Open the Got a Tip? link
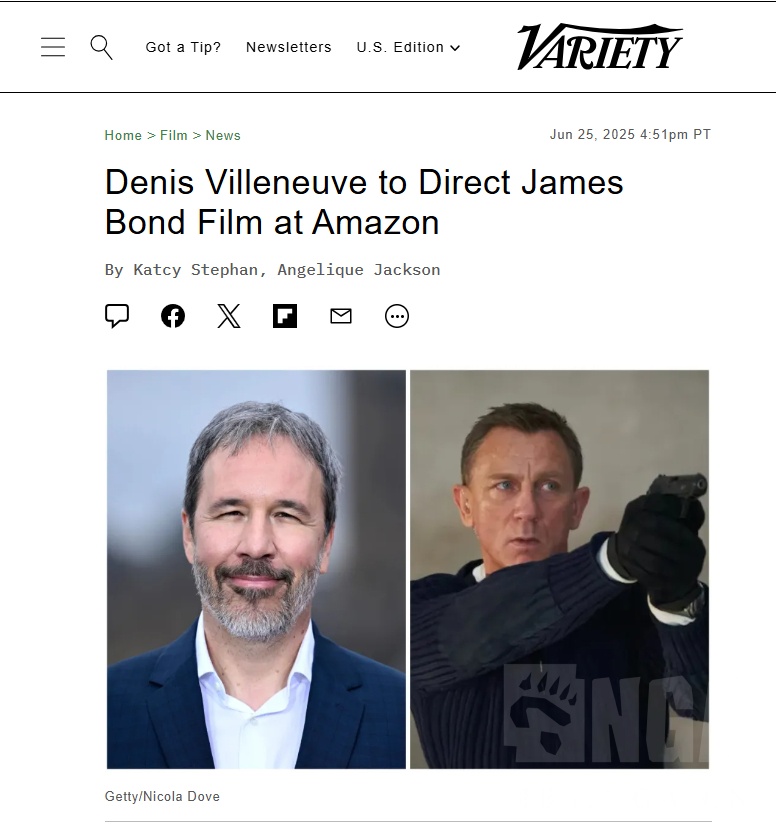The image size is (776, 832). click(x=183, y=47)
